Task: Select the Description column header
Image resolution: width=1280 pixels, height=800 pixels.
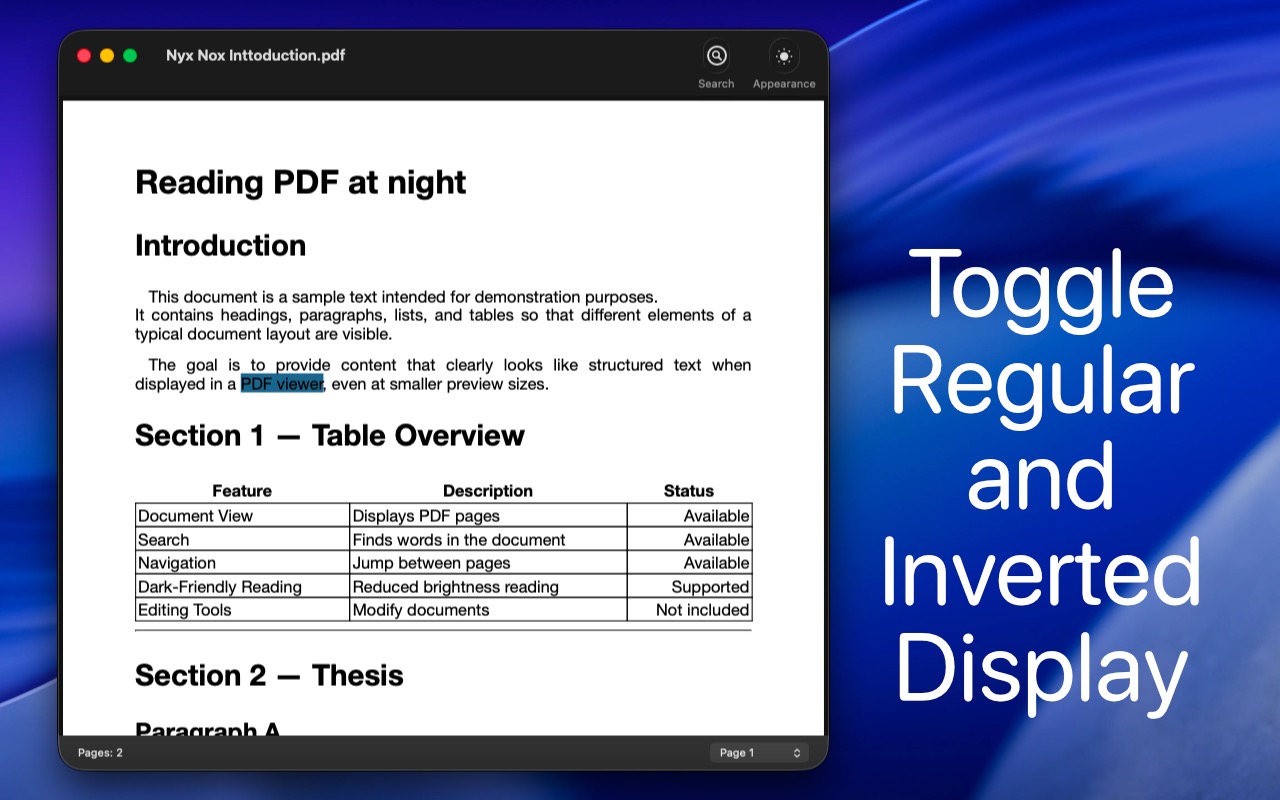Action: pos(488,491)
